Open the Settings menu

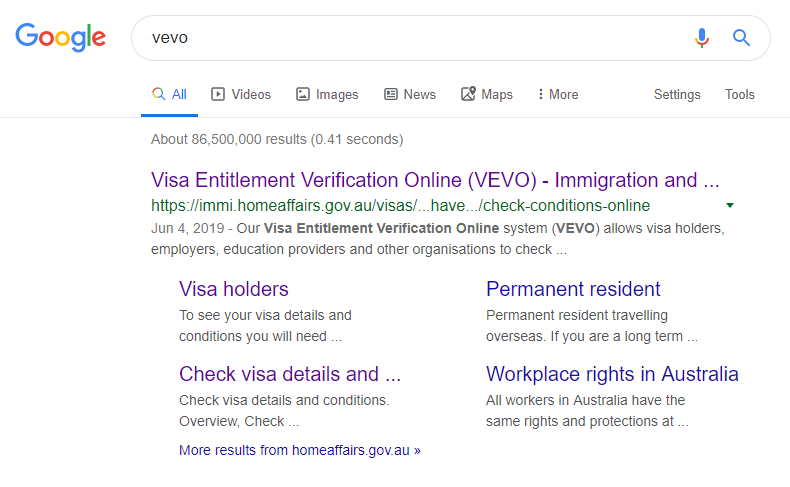tap(677, 95)
